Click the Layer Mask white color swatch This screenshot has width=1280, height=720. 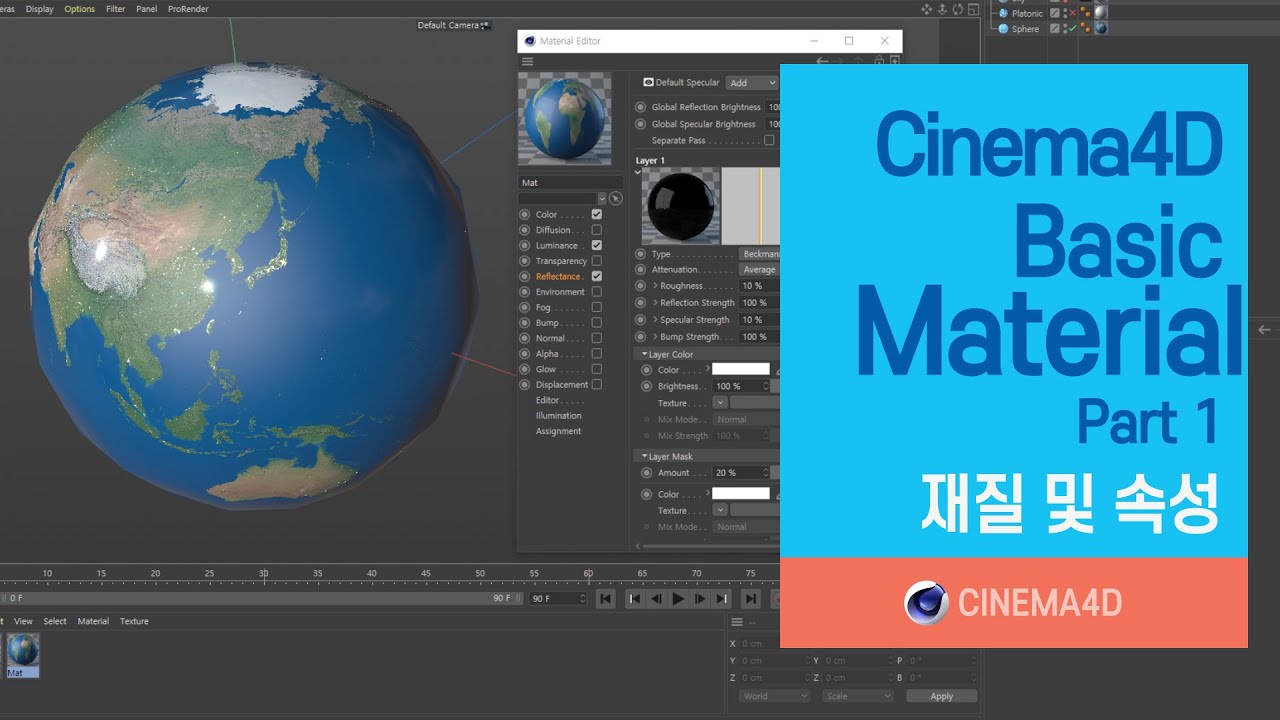741,493
